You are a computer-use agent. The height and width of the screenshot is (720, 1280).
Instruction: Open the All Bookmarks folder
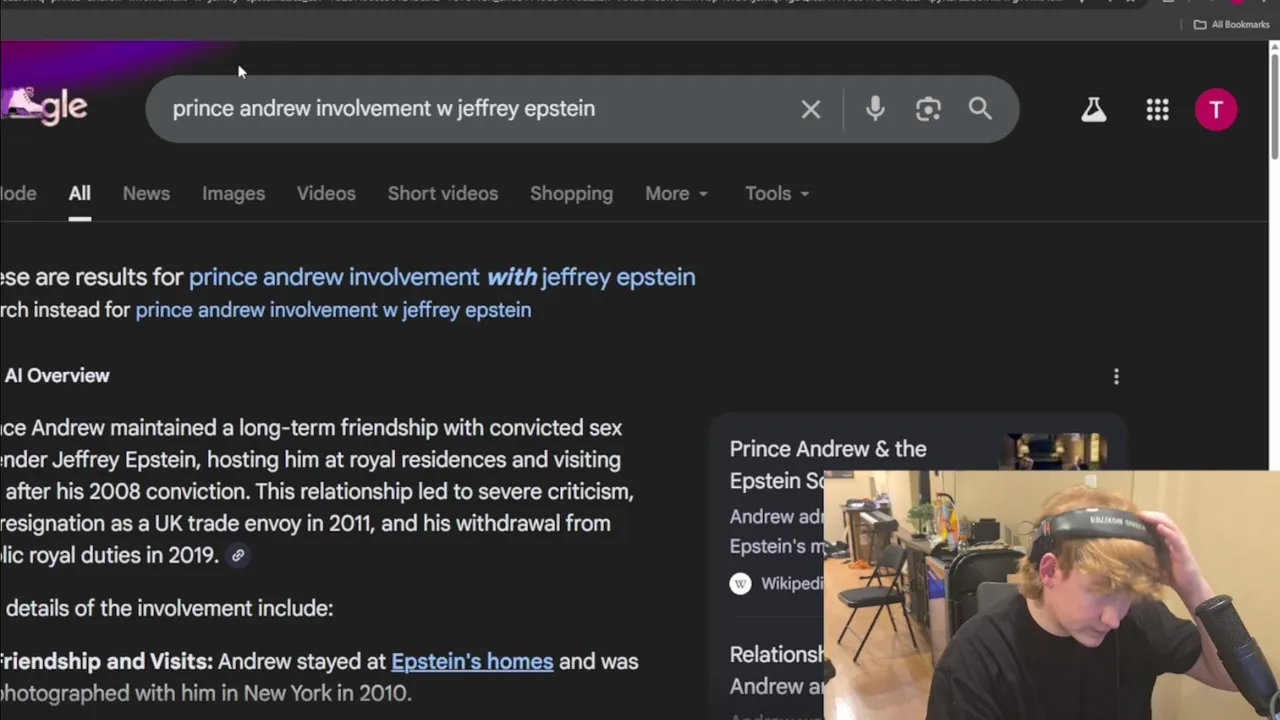point(1232,24)
